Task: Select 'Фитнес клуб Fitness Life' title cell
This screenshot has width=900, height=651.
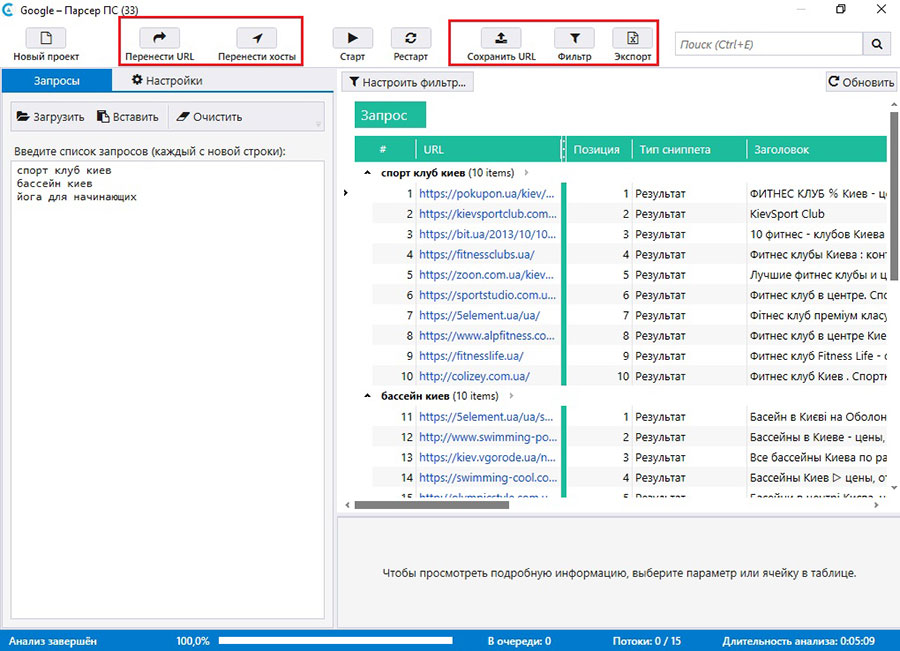Action: click(817, 356)
